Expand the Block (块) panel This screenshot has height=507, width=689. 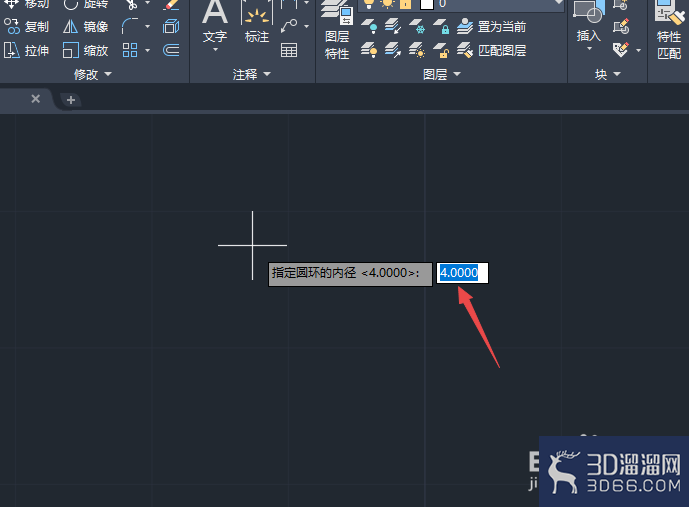[608, 74]
